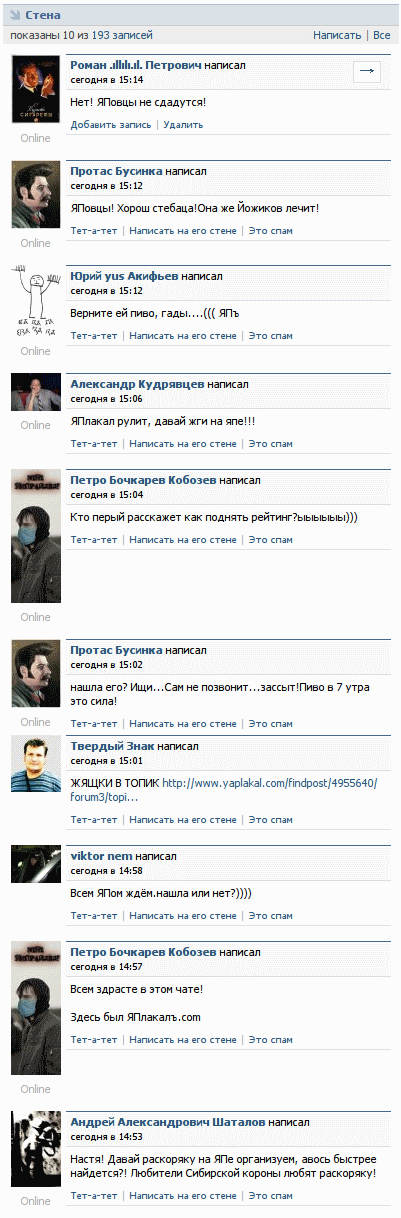Screen dimensions: 401x1218
Task: Open Андрей Шаталов's black-and-white avatar
Action: (35, 1149)
